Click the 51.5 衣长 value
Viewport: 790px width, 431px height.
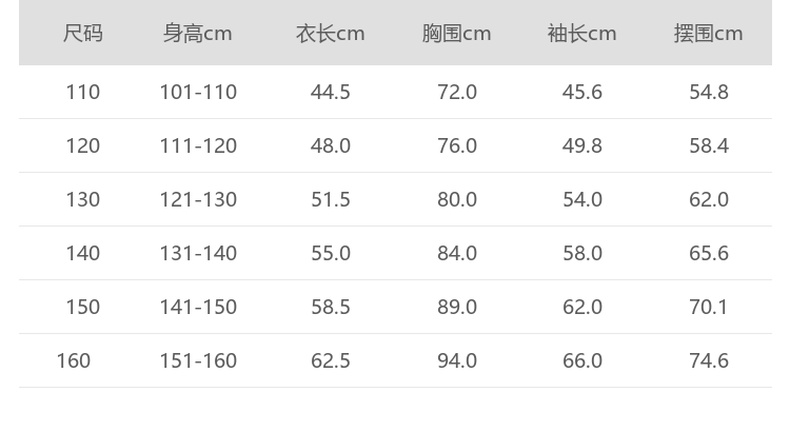330,200
